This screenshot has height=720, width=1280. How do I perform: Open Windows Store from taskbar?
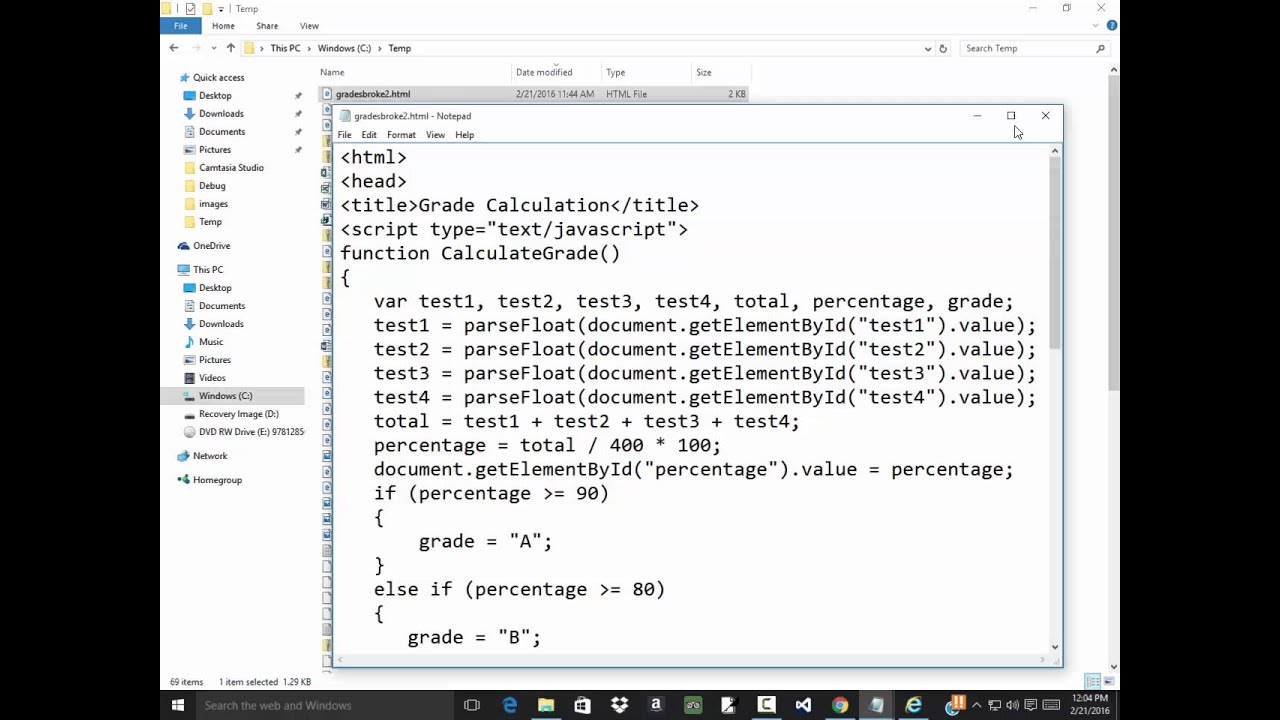pos(582,705)
